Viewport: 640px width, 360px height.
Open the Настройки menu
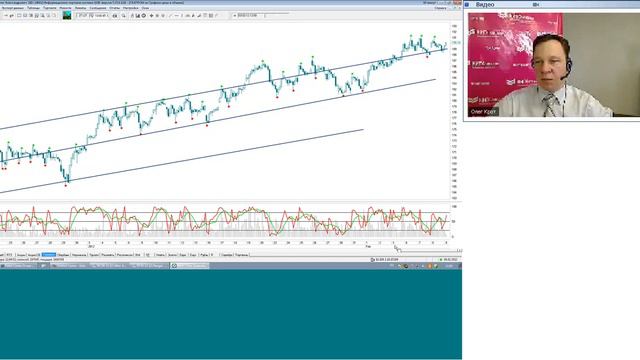click(x=131, y=8)
